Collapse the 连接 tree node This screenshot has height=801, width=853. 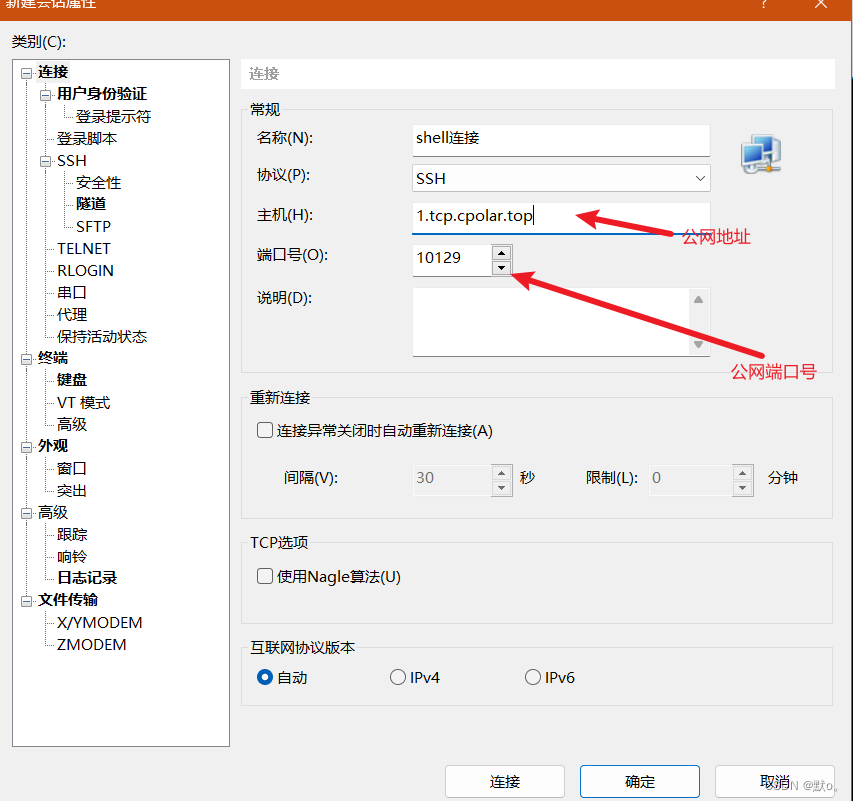pos(26,73)
